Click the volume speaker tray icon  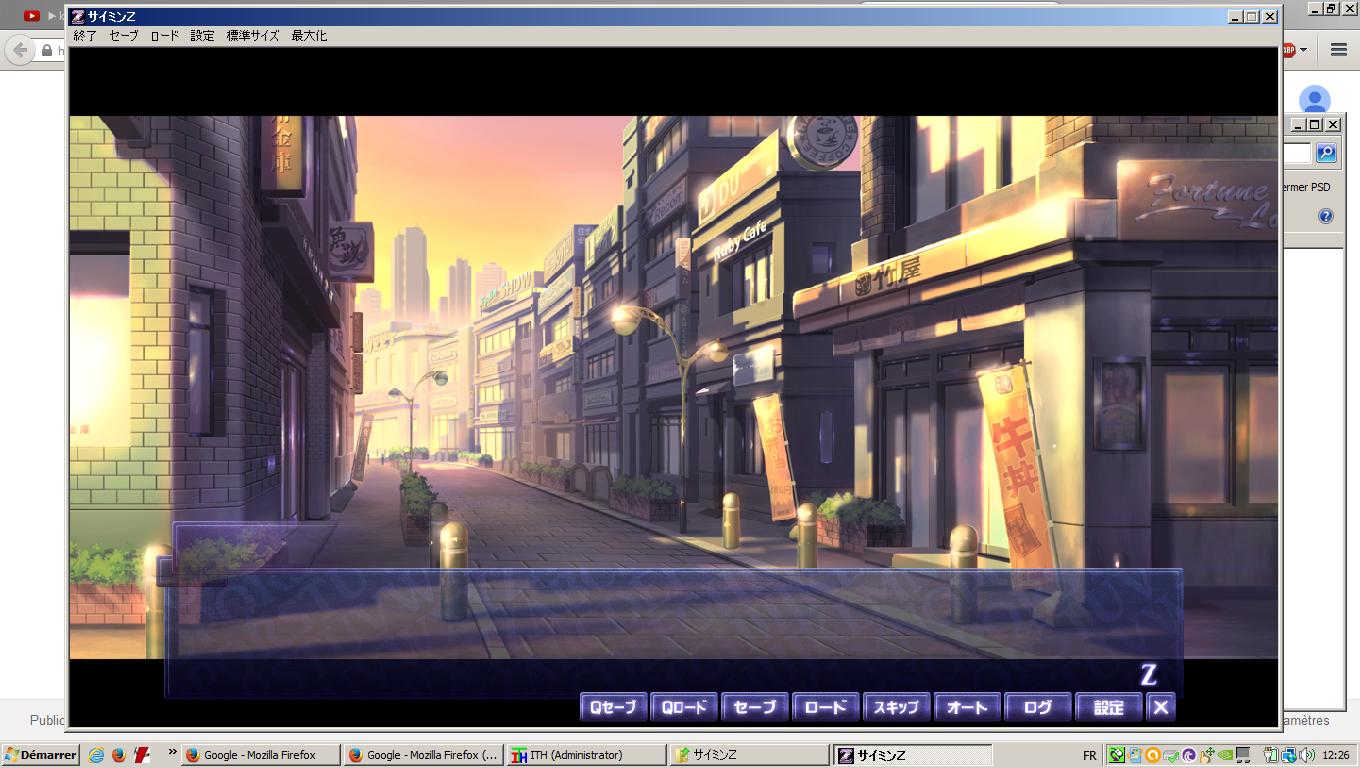pyautogui.click(x=1307, y=755)
